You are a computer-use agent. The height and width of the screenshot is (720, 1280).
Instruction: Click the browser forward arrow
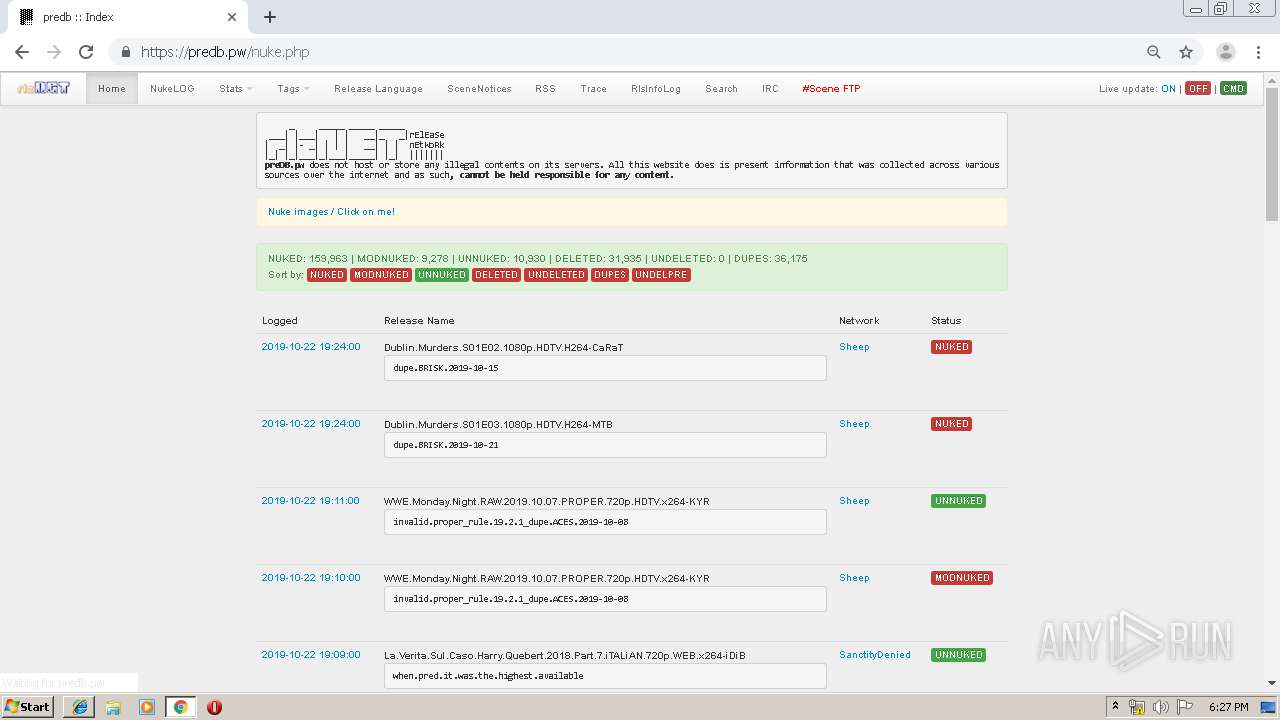point(54,52)
